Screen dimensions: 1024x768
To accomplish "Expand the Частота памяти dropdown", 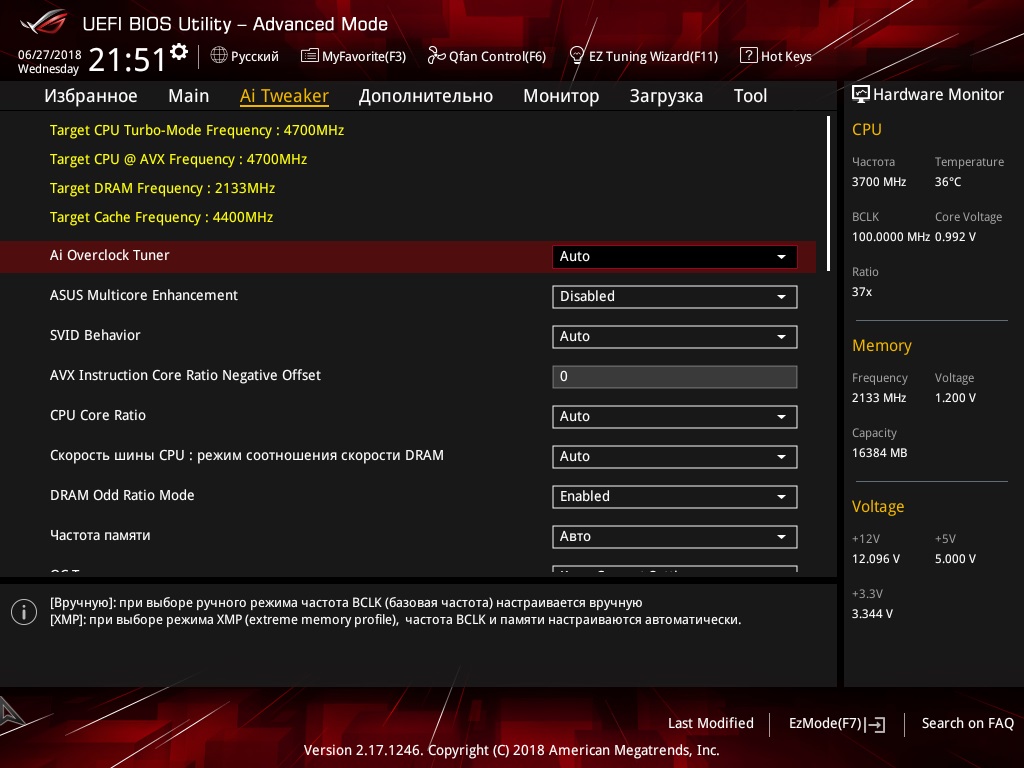I will (675, 536).
